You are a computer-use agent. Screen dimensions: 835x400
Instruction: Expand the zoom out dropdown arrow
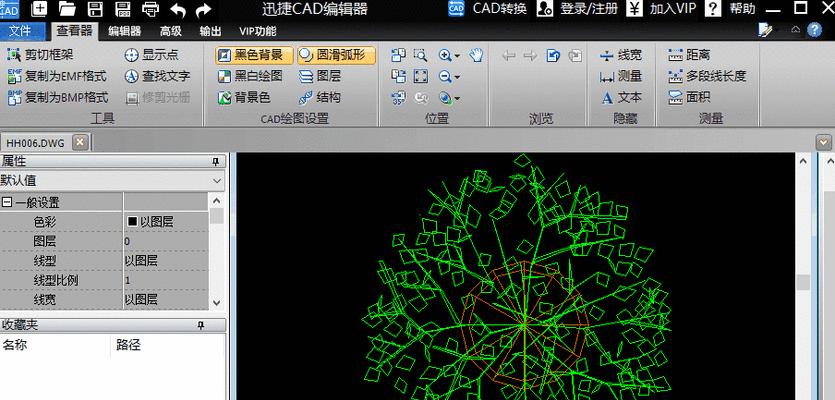[457, 77]
